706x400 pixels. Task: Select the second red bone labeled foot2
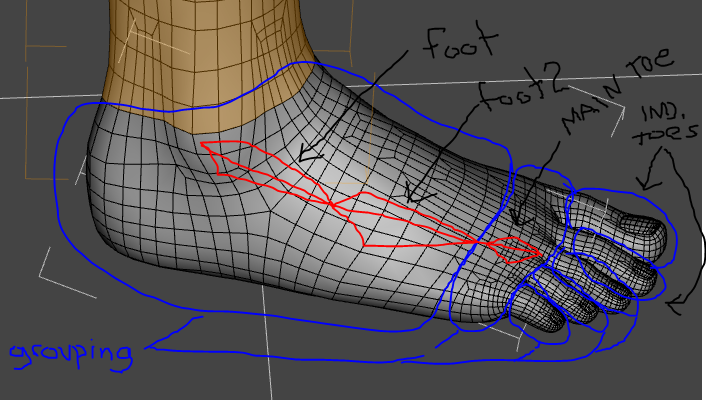[400, 222]
